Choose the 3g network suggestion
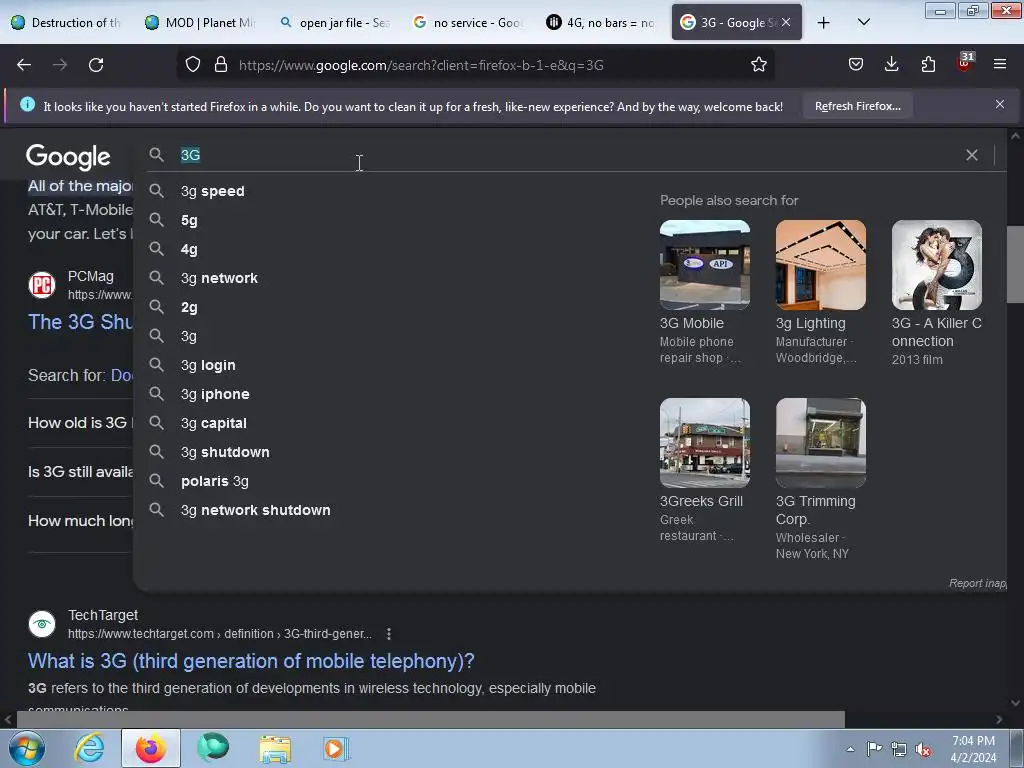1024x768 pixels. click(219, 278)
